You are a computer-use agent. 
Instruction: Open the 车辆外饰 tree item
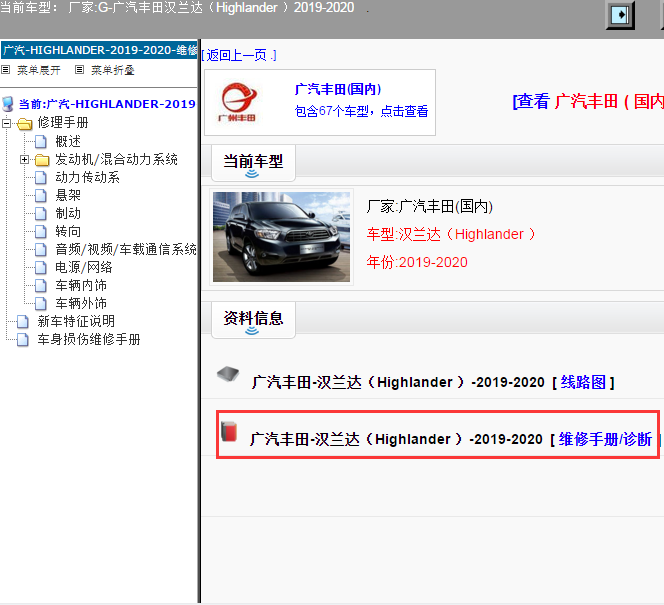point(81,303)
